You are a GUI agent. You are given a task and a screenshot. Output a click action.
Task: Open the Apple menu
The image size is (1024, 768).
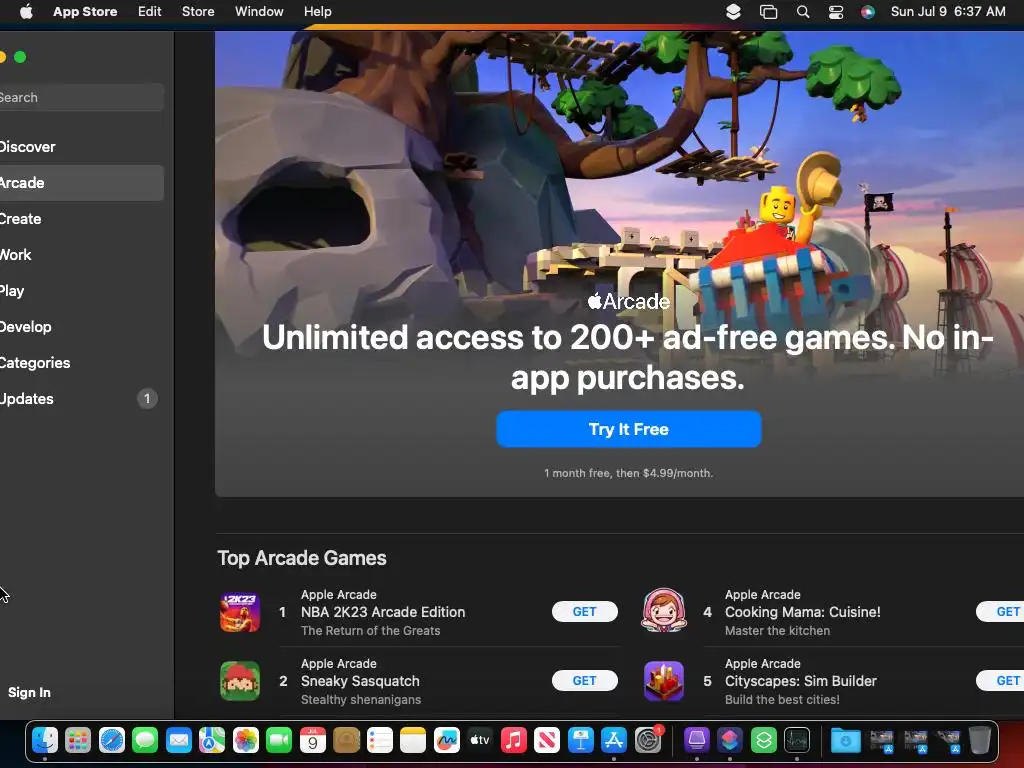click(x=26, y=12)
